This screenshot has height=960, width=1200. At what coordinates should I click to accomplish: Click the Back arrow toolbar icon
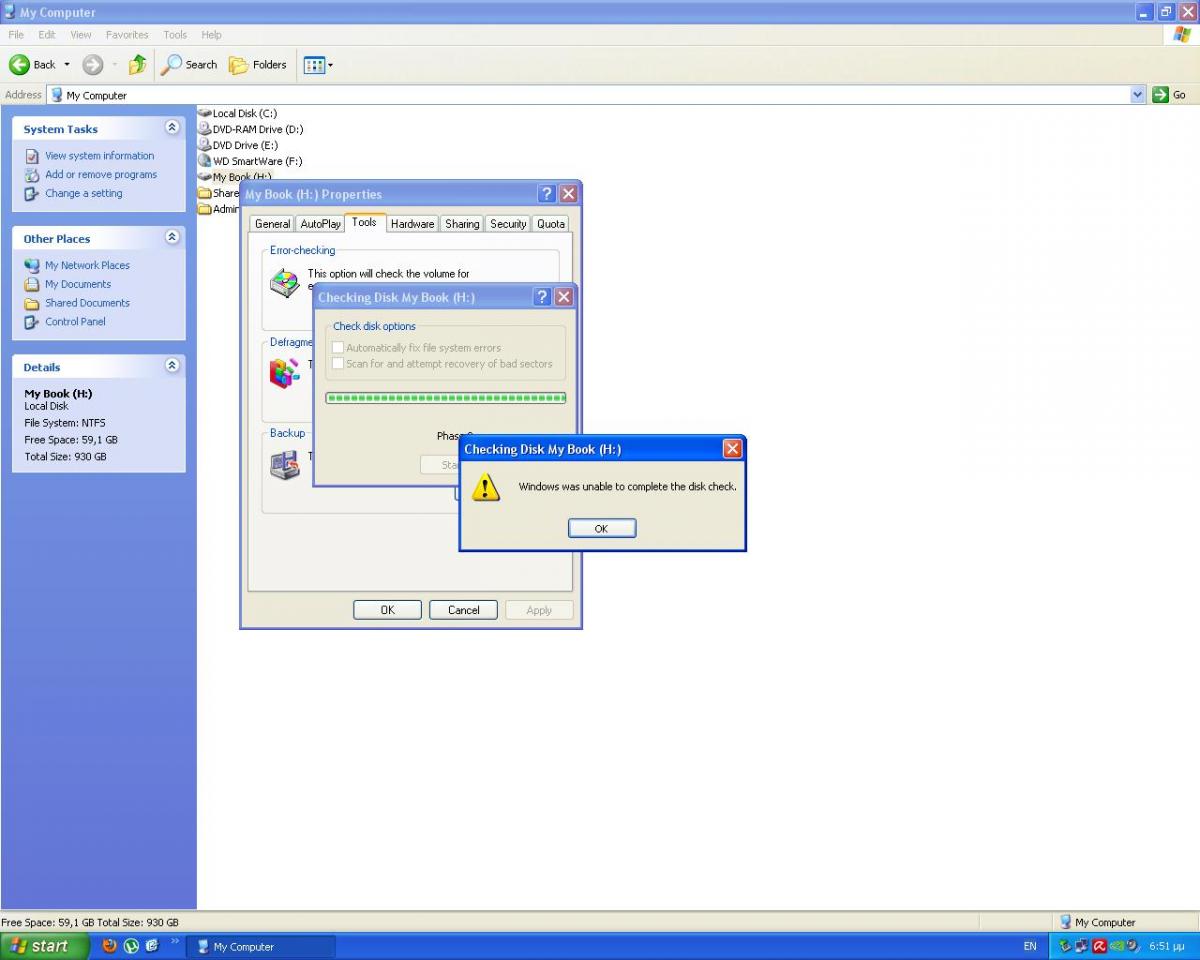point(19,65)
